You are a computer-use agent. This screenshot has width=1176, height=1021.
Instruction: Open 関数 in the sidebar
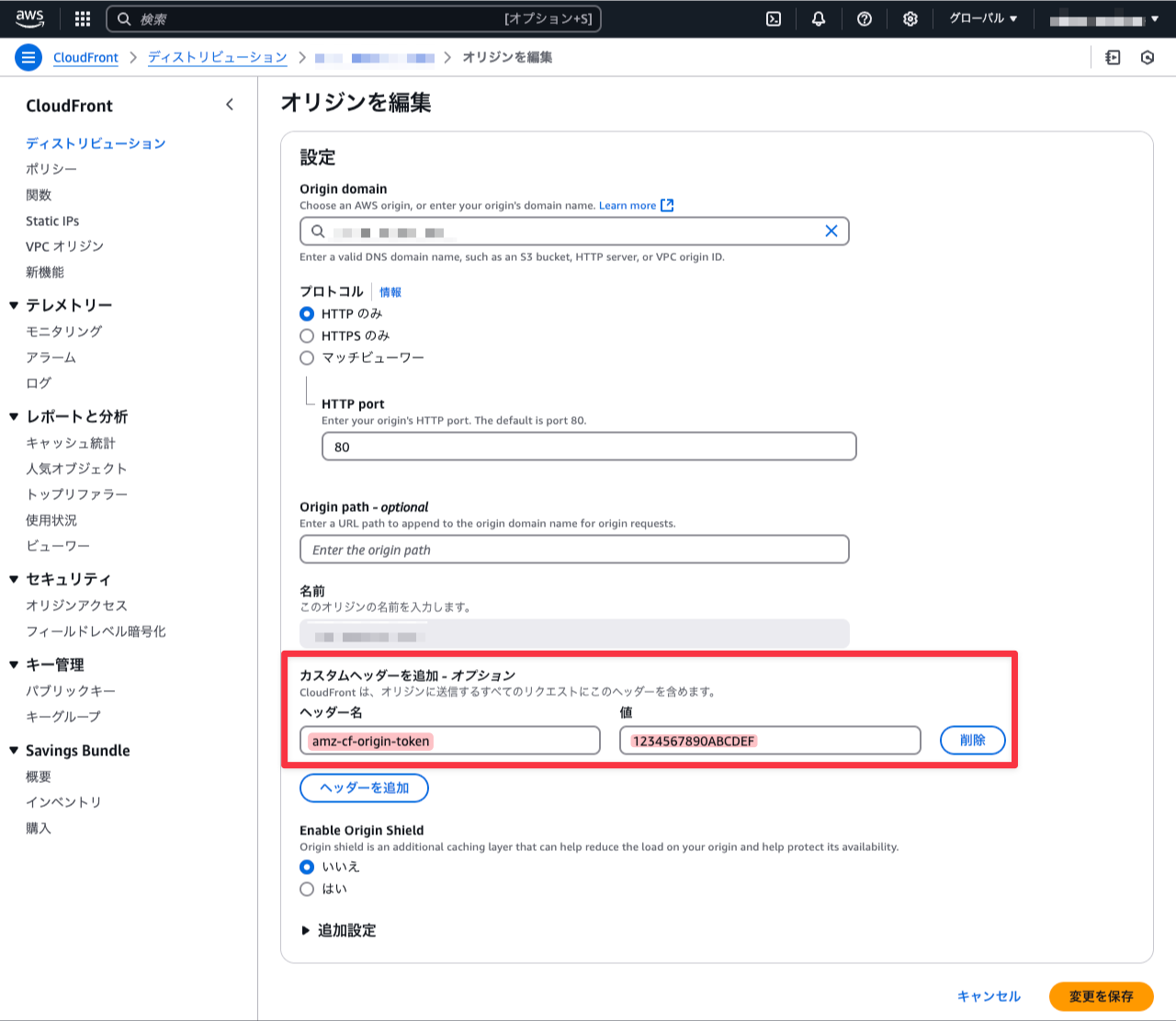point(39,195)
